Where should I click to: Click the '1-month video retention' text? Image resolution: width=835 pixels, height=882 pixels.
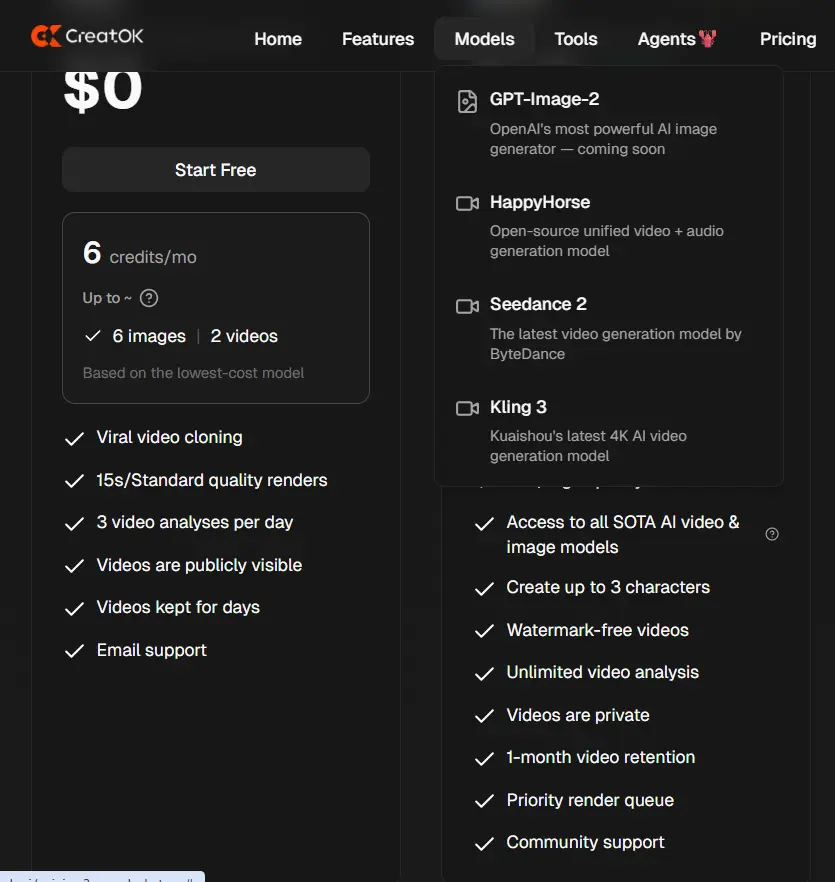600,757
